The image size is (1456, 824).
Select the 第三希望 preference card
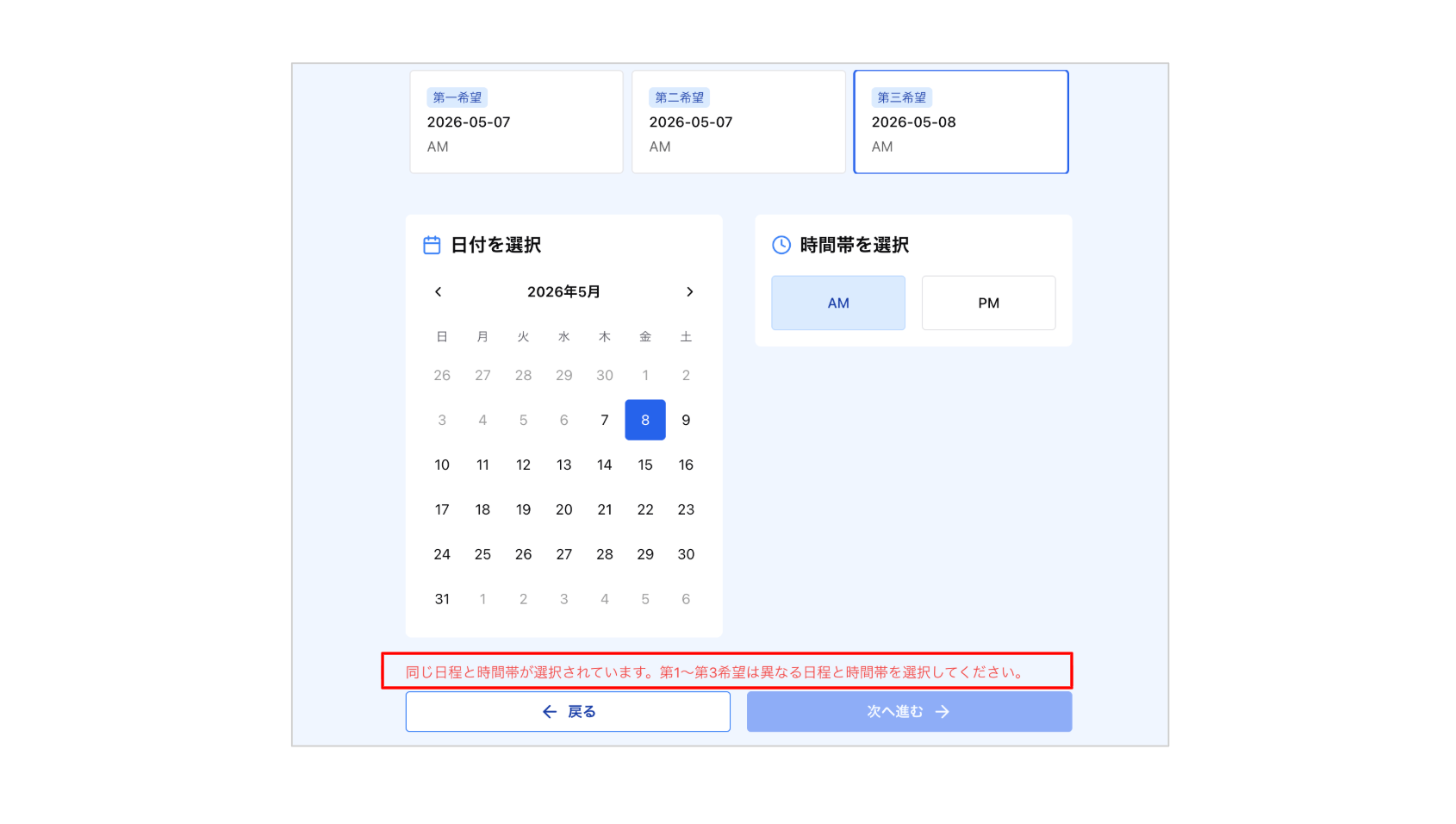[961, 122]
